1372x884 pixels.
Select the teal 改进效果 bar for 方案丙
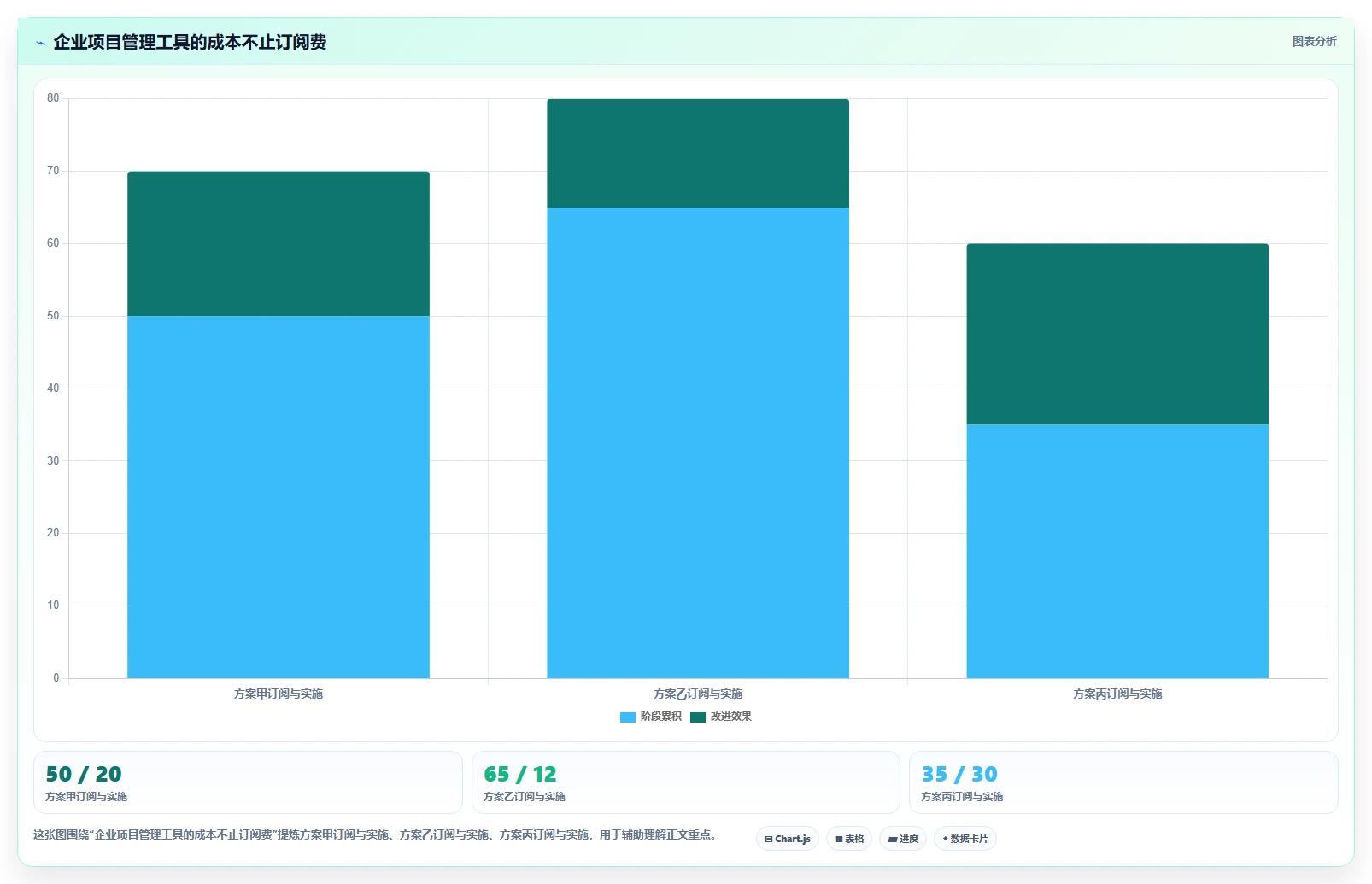[x=1117, y=335]
